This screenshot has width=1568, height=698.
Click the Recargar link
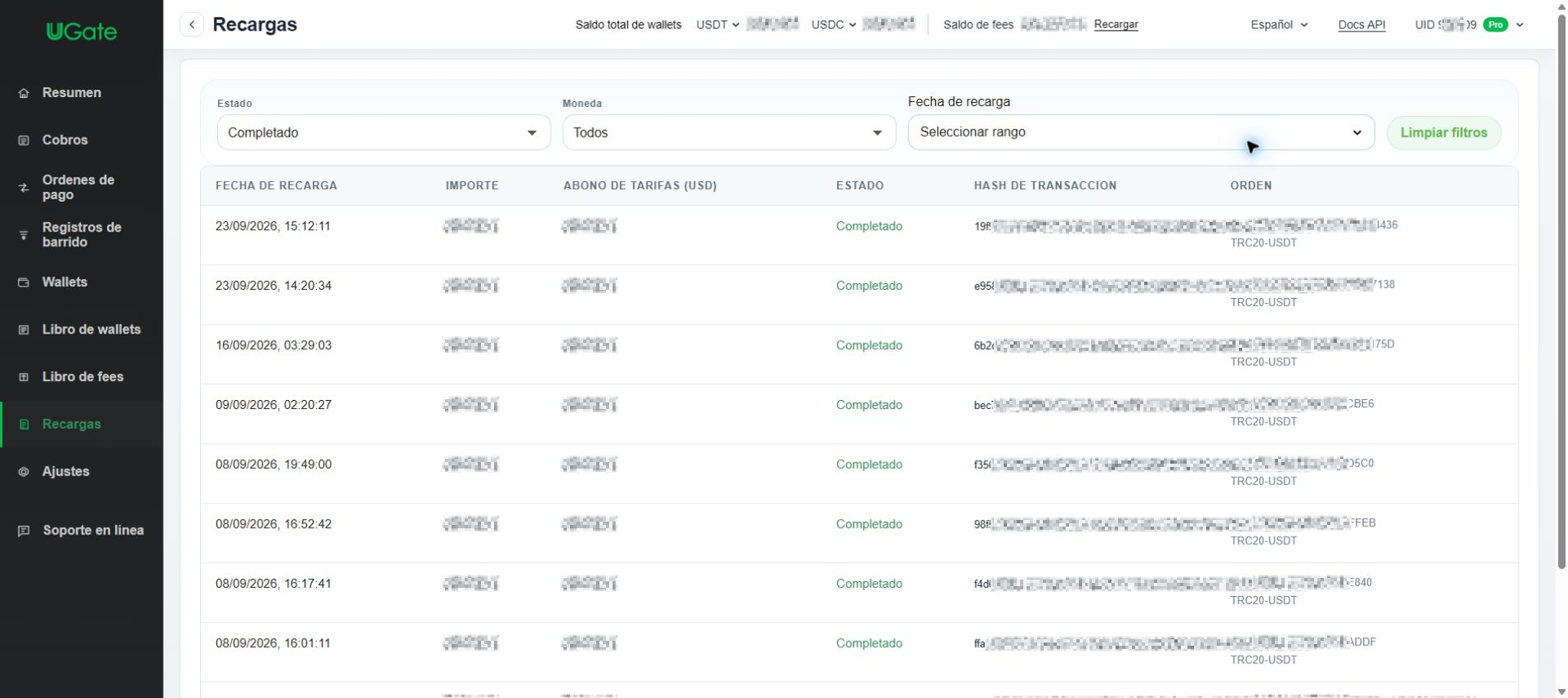(1116, 24)
